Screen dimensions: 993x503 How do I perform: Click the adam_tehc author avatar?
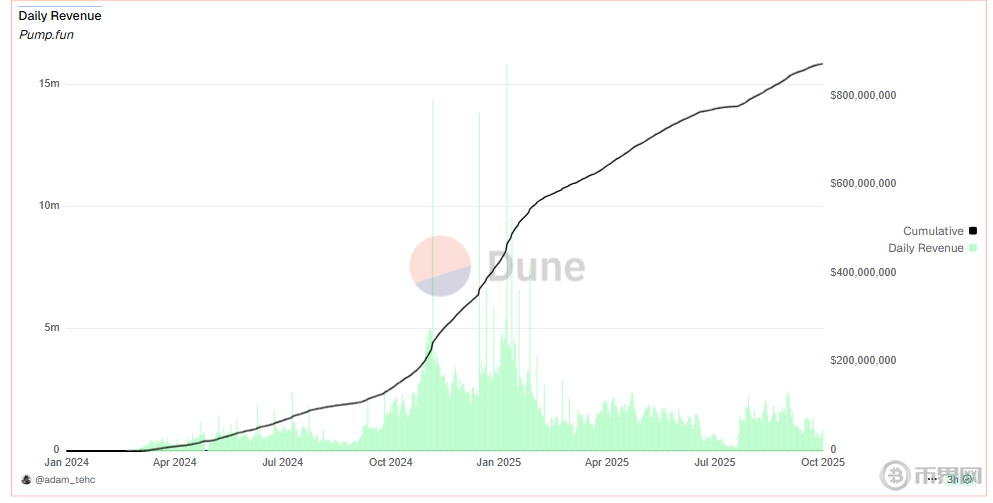pyautogui.click(x=26, y=480)
